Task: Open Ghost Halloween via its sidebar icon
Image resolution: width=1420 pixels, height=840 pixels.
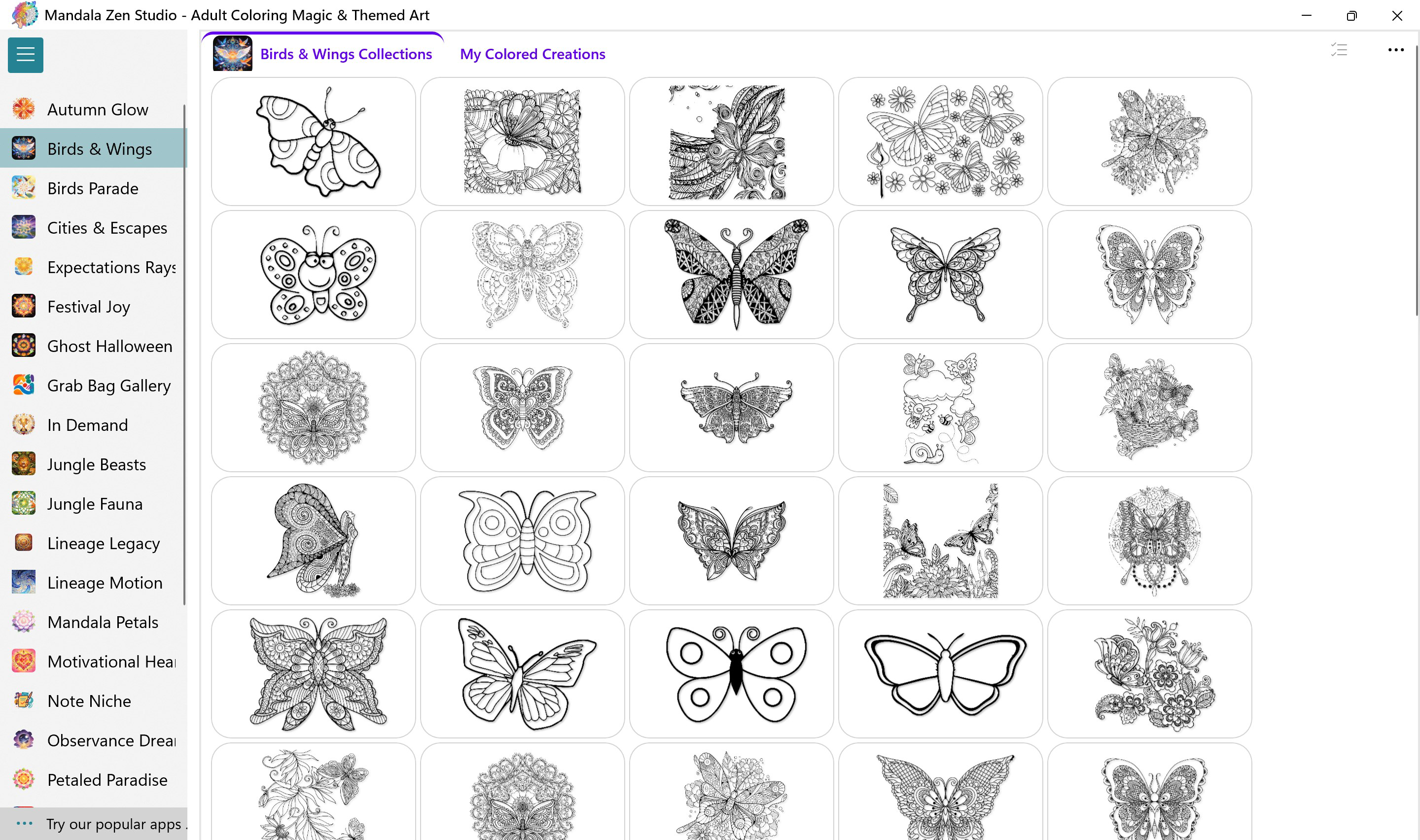Action: point(23,345)
